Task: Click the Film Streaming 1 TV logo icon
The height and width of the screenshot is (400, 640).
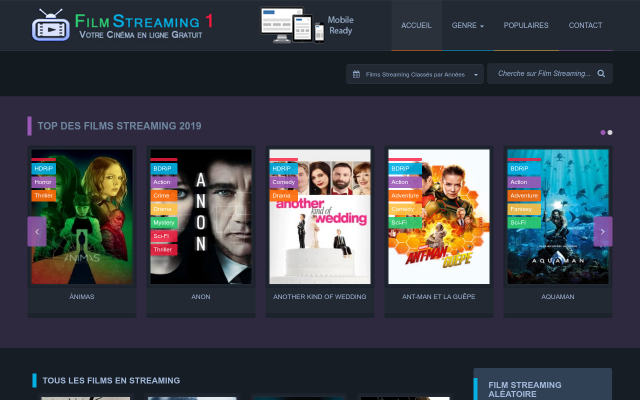Action: 51,25
